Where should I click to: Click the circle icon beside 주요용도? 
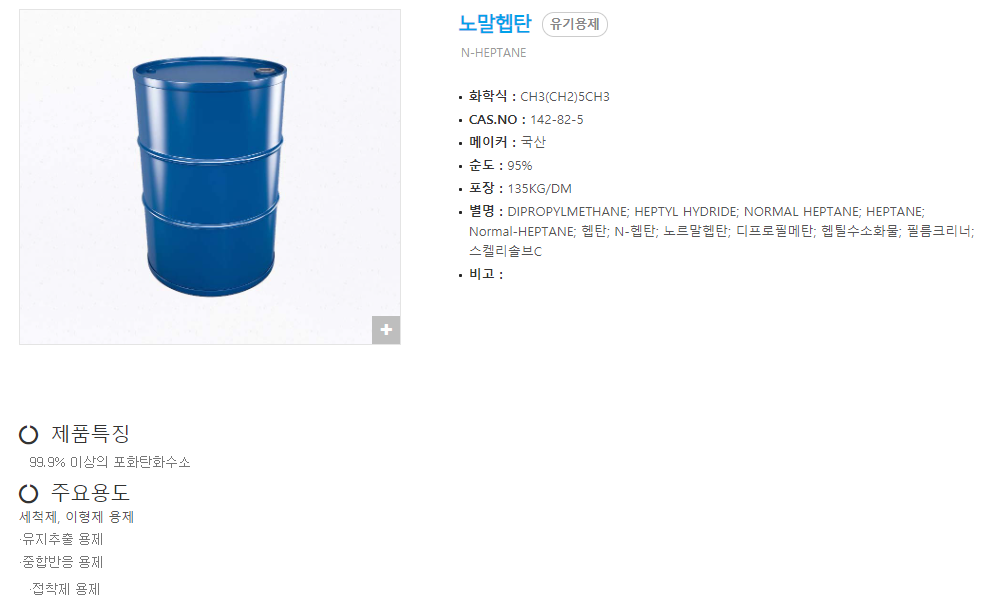pyautogui.click(x=28, y=493)
